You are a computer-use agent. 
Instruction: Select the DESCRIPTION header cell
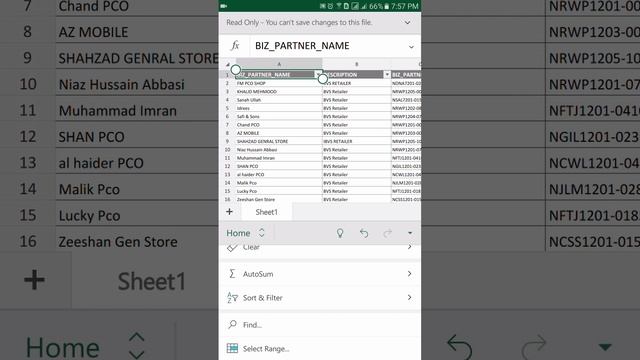pos(356,74)
